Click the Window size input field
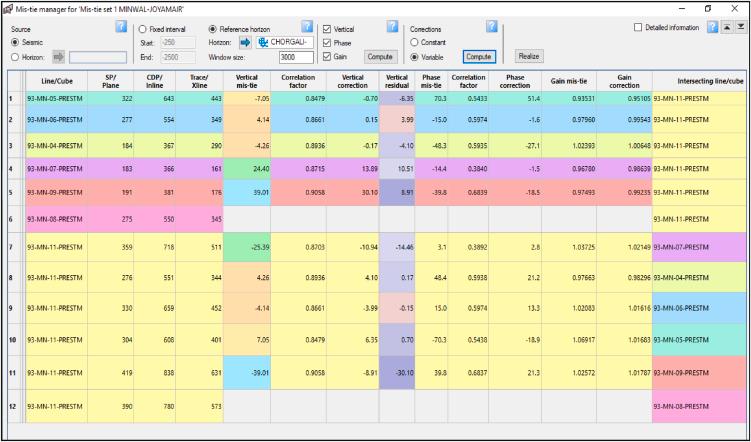This screenshot has height=442, width=751. pyautogui.click(x=297, y=57)
